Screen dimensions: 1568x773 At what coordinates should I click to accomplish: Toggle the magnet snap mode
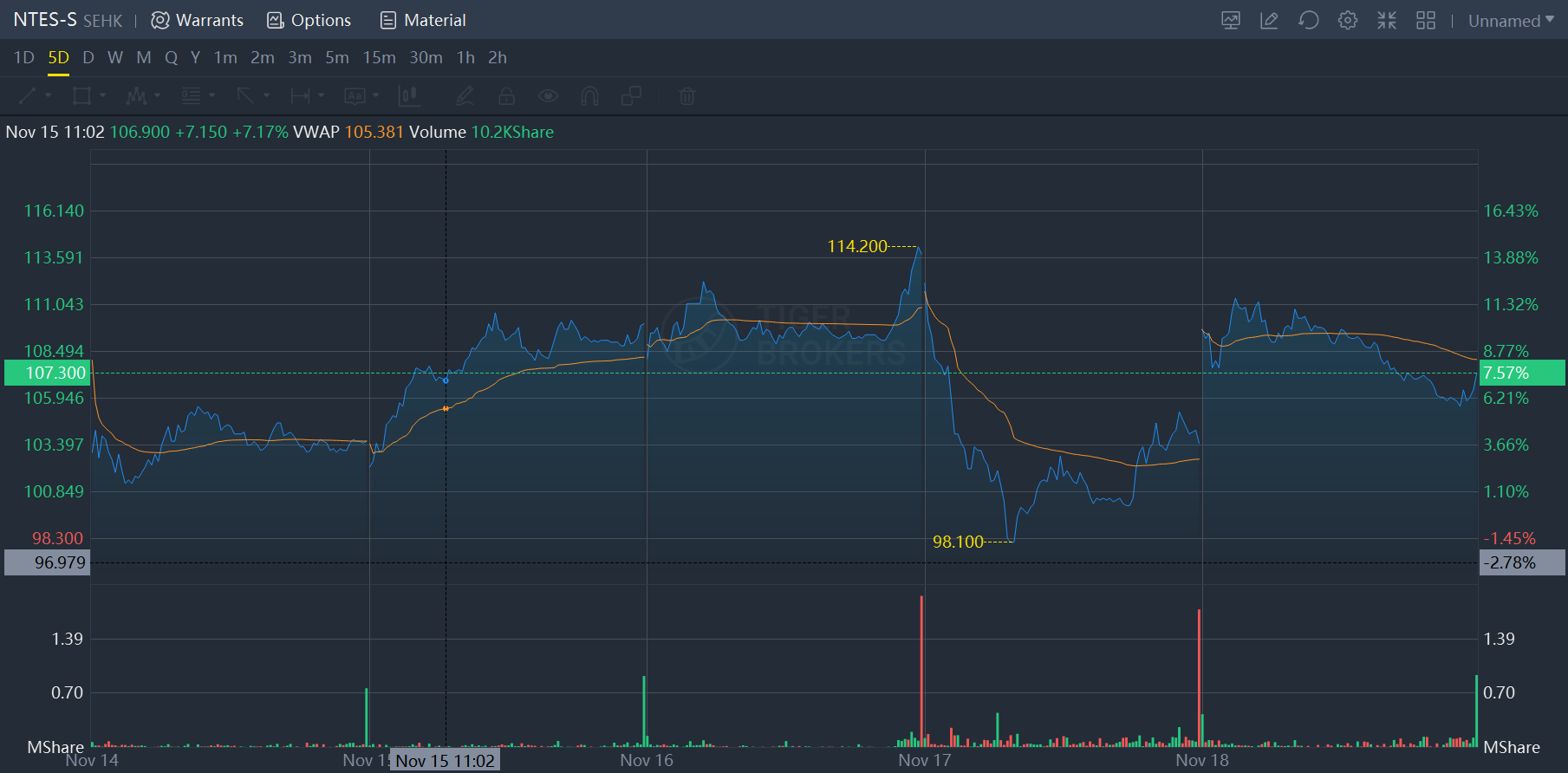coord(589,95)
